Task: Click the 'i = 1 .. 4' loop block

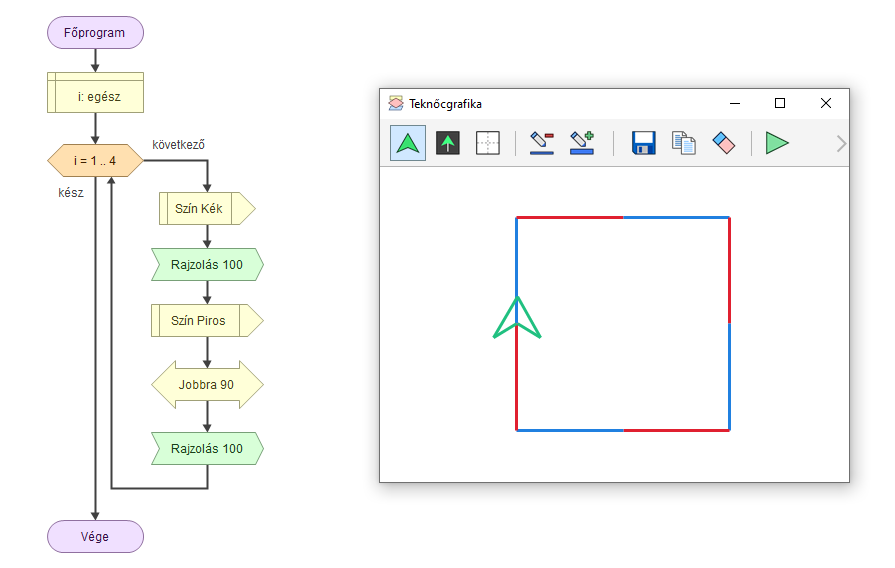Action: coord(95,160)
